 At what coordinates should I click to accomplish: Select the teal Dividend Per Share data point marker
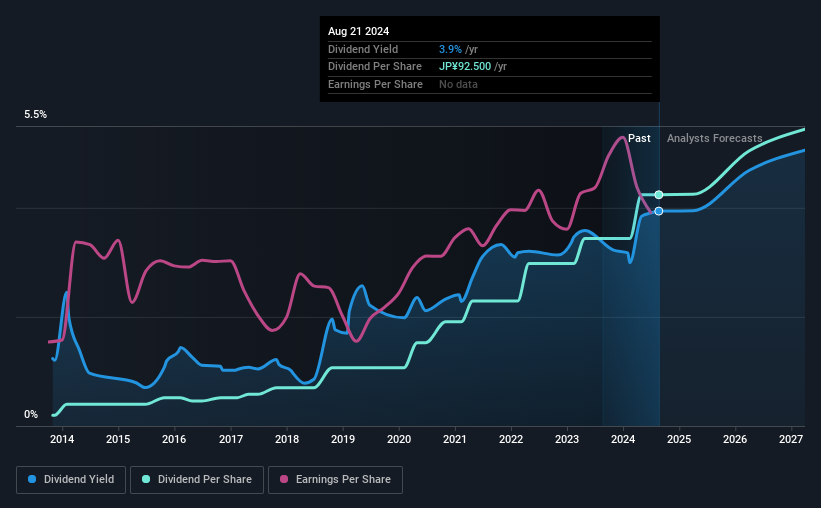click(659, 195)
